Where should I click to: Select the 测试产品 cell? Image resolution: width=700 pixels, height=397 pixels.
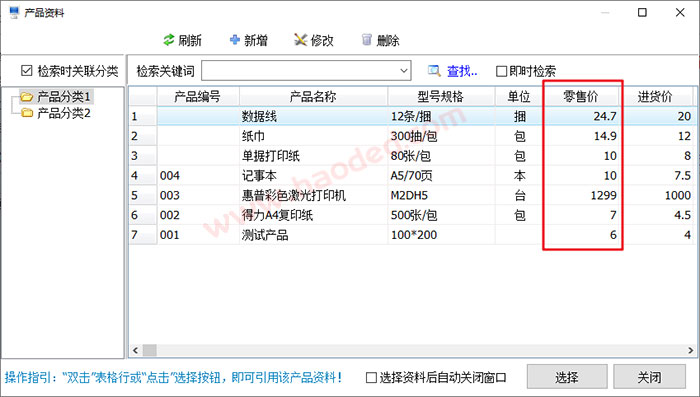[x=313, y=235]
